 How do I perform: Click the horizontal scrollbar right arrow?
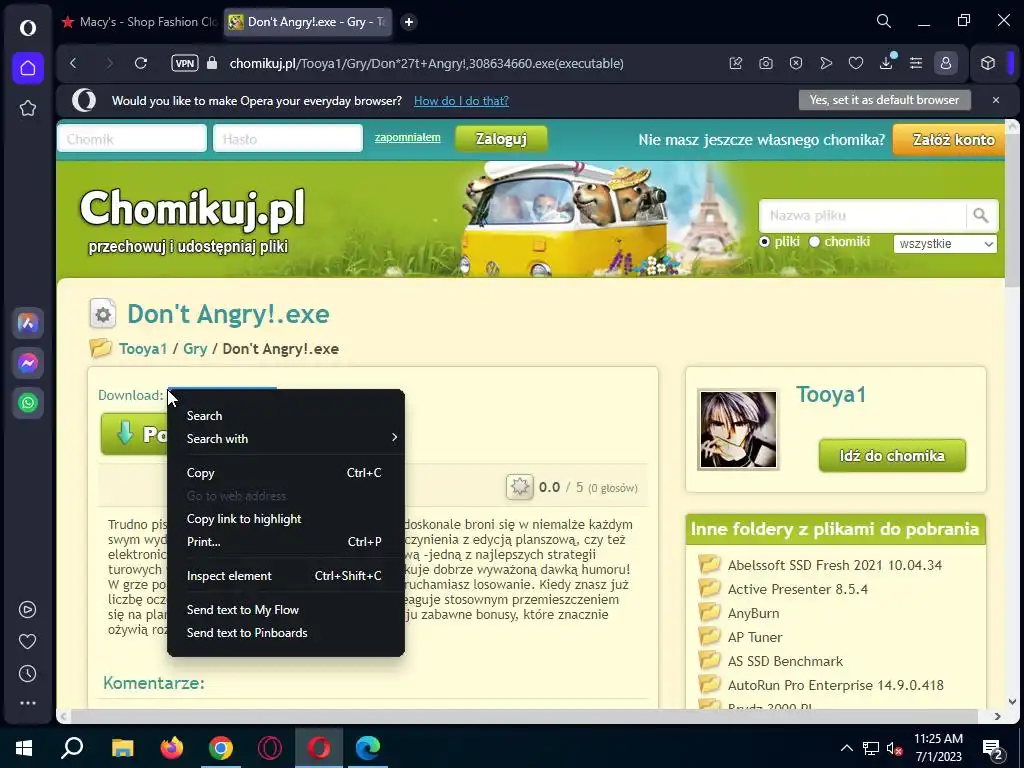pyautogui.click(x=997, y=716)
